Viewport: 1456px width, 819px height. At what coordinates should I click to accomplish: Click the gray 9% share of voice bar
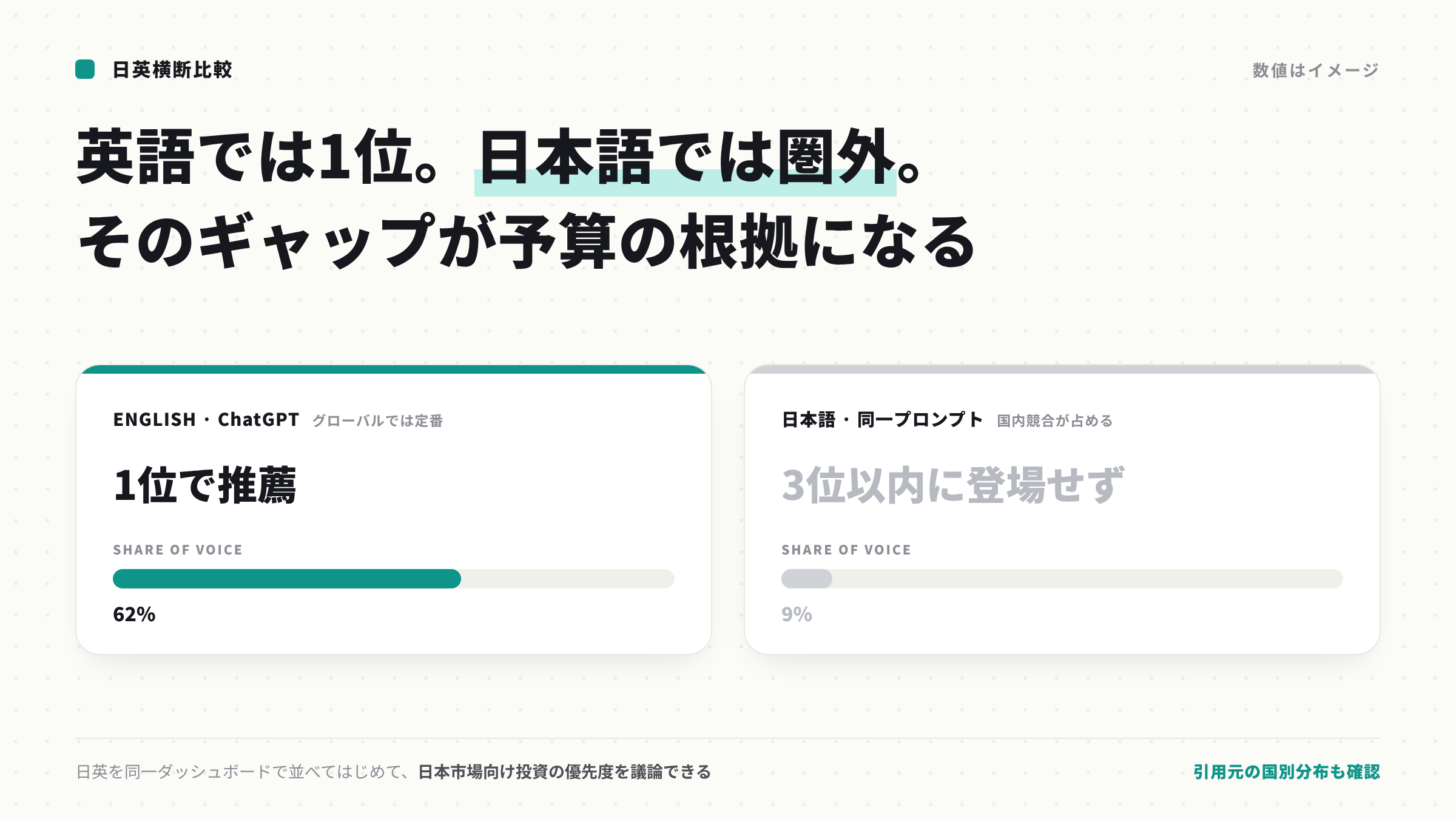pyautogui.click(x=807, y=579)
